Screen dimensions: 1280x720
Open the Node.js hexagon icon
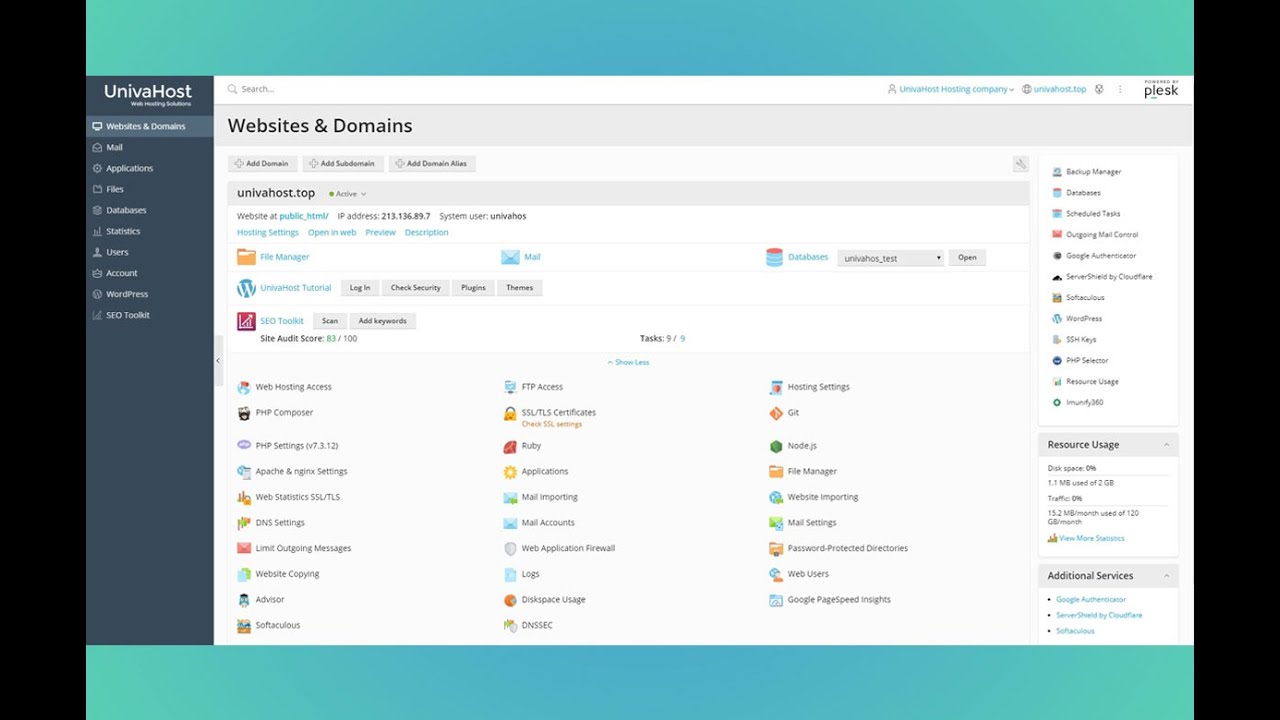pos(776,446)
